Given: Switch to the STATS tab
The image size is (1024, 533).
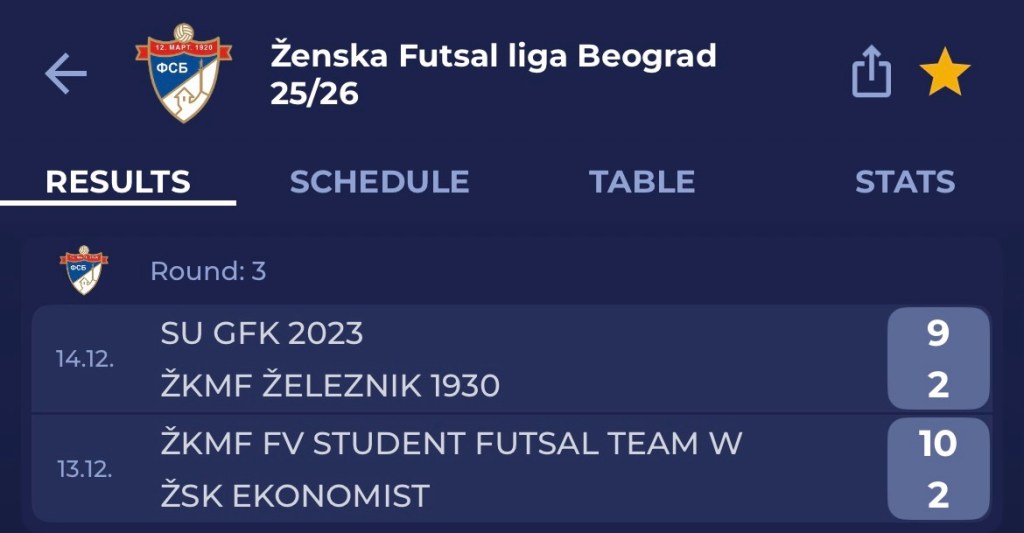Looking at the screenshot, I should point(905,182).
